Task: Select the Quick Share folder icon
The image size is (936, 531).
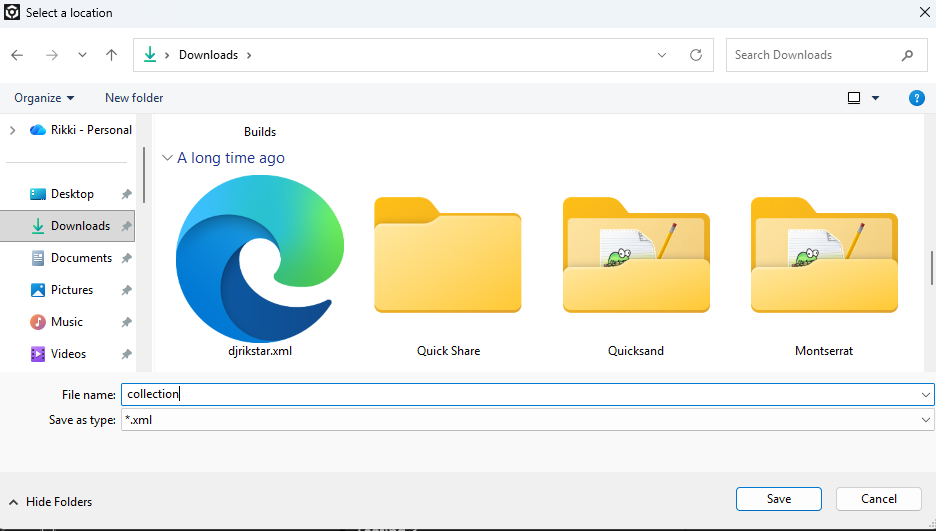Action: (x=448, y=255)
